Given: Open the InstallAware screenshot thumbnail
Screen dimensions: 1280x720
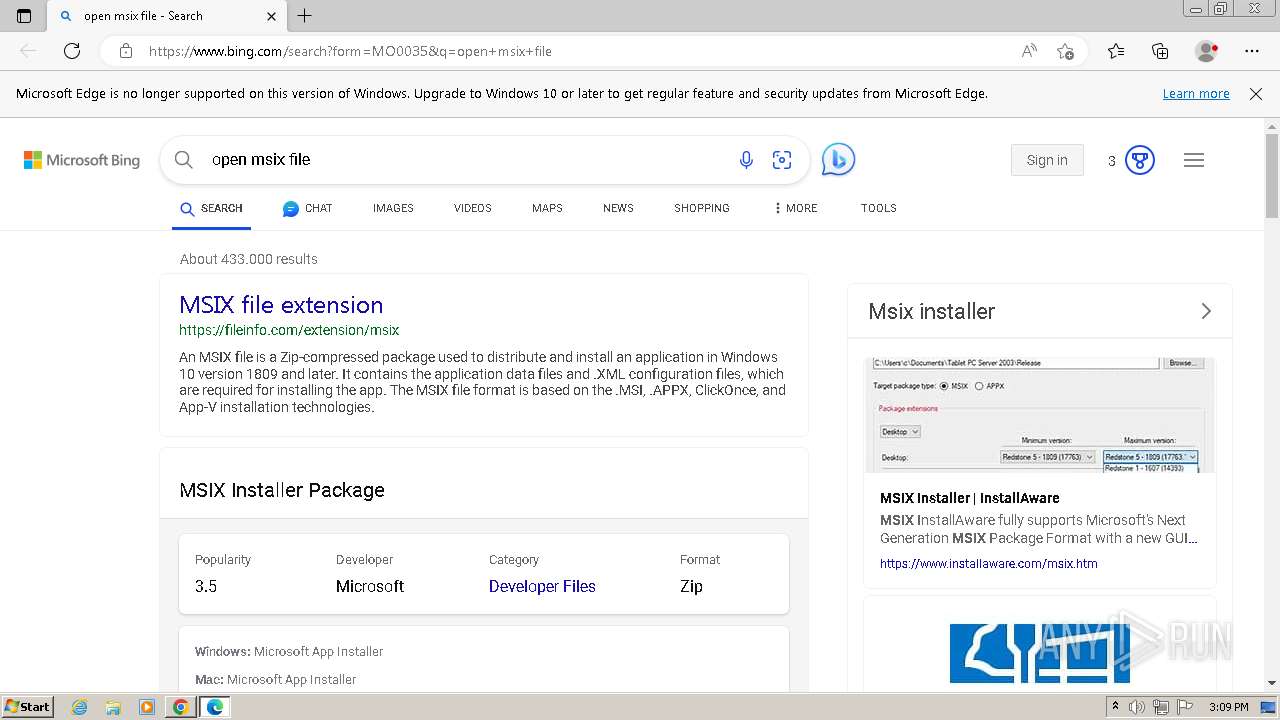Looking at the screenshot, I should click(x=1040, y=414).
